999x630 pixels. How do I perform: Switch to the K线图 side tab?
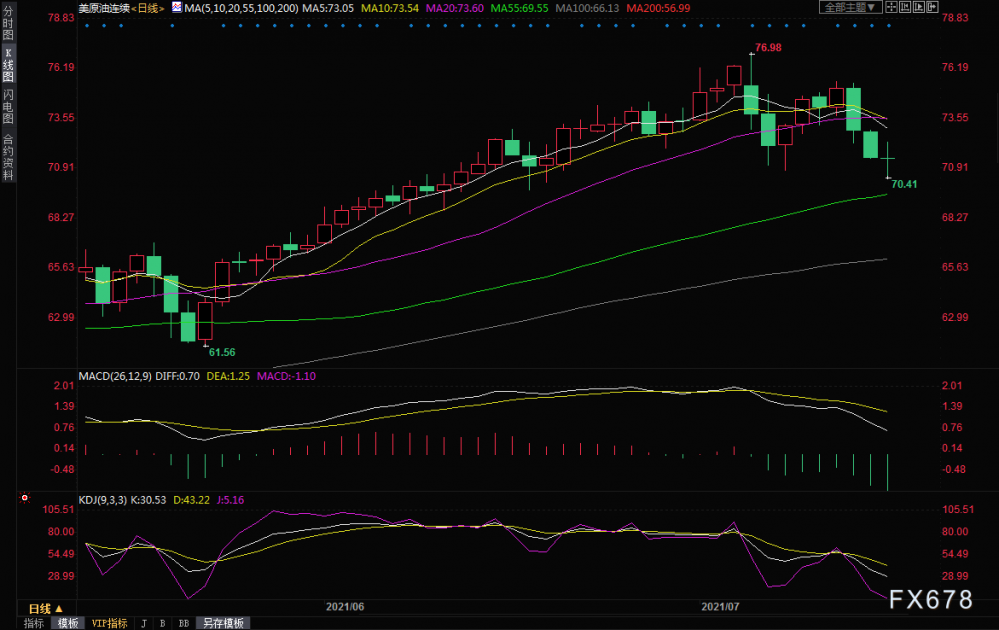click(8, 65)
